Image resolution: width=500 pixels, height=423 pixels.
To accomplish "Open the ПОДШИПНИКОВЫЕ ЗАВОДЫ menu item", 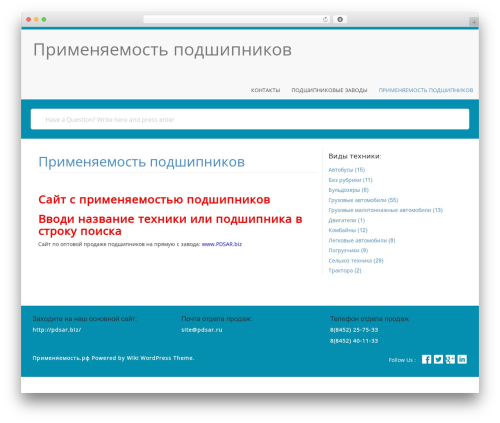I will coord(329,90).
